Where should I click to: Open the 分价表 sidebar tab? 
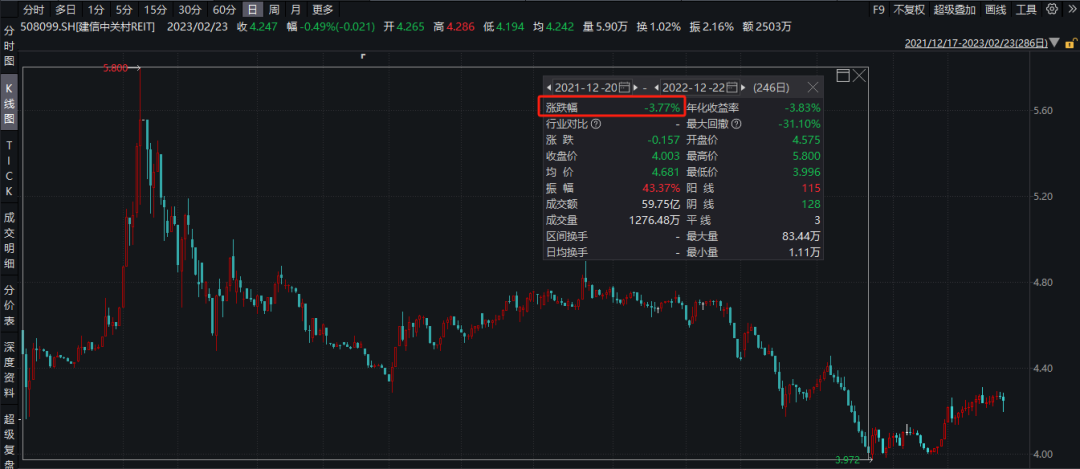pos(10,305)
